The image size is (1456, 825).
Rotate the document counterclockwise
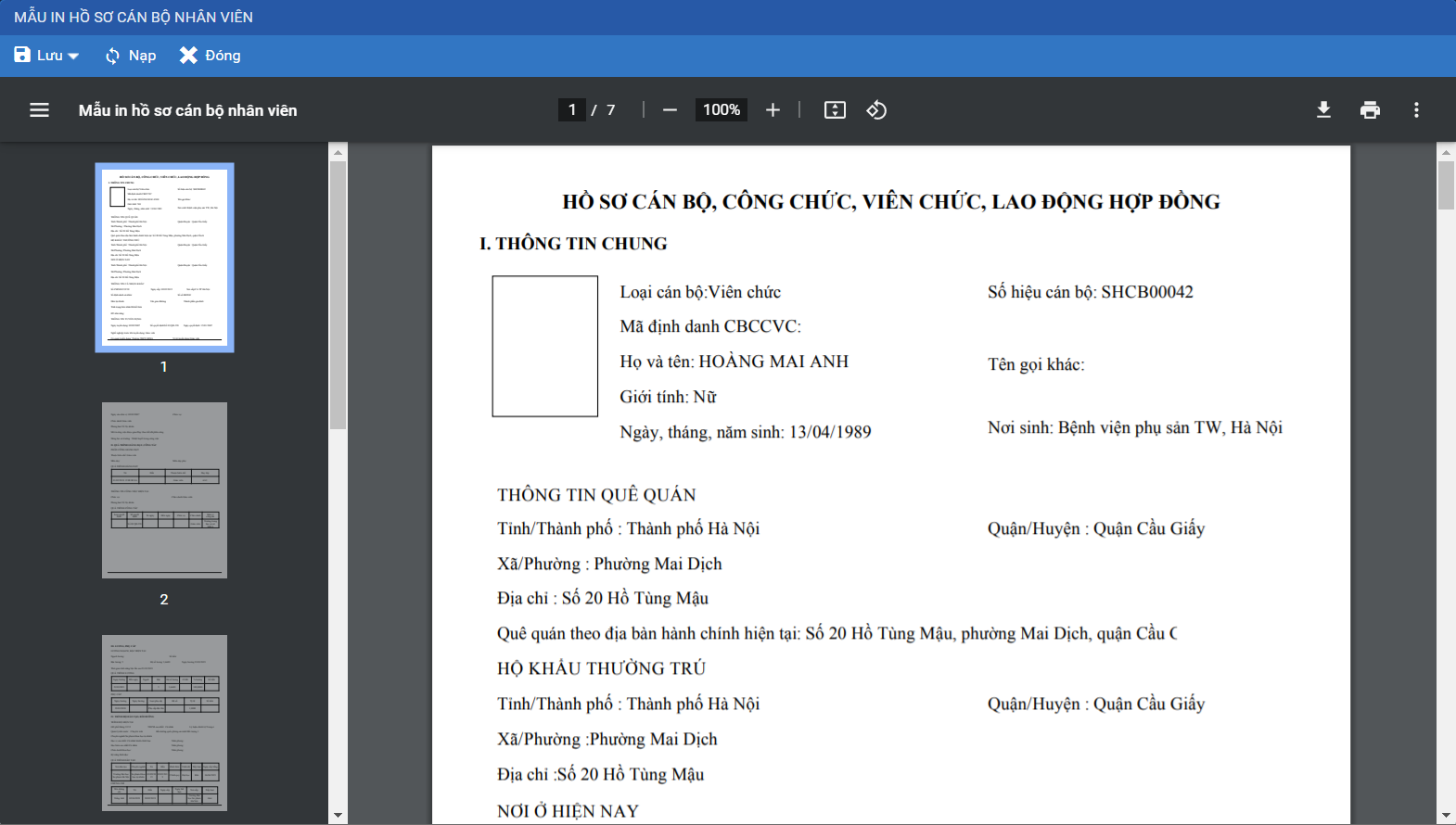tap(876, 110)
